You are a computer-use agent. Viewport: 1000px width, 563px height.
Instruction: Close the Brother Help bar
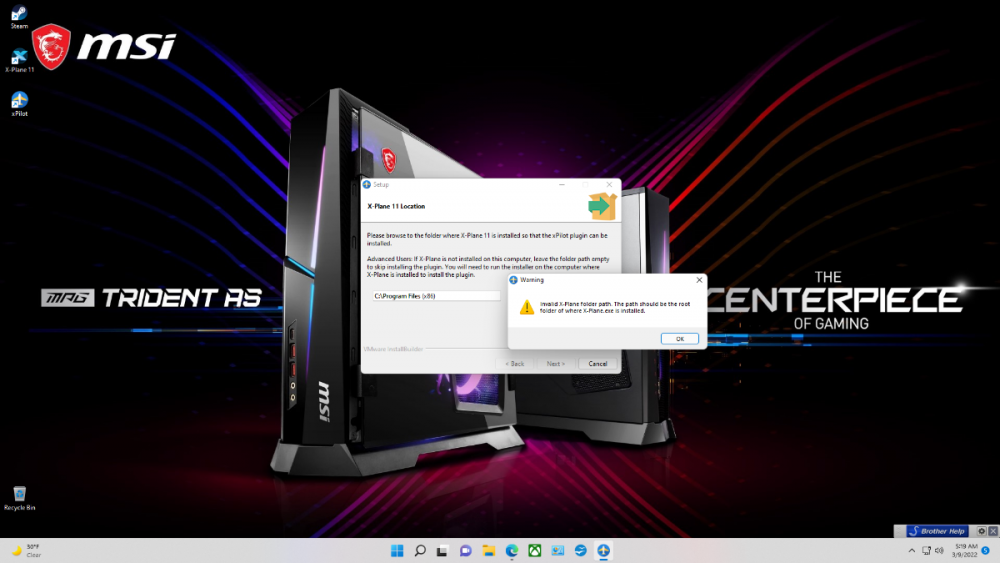(993, 530)
